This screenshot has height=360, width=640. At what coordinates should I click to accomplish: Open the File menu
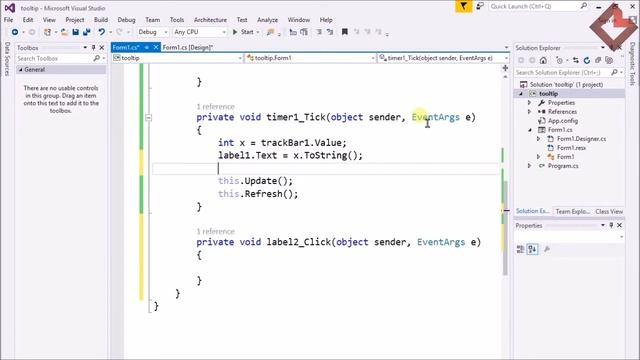click(x=8, y=20)
